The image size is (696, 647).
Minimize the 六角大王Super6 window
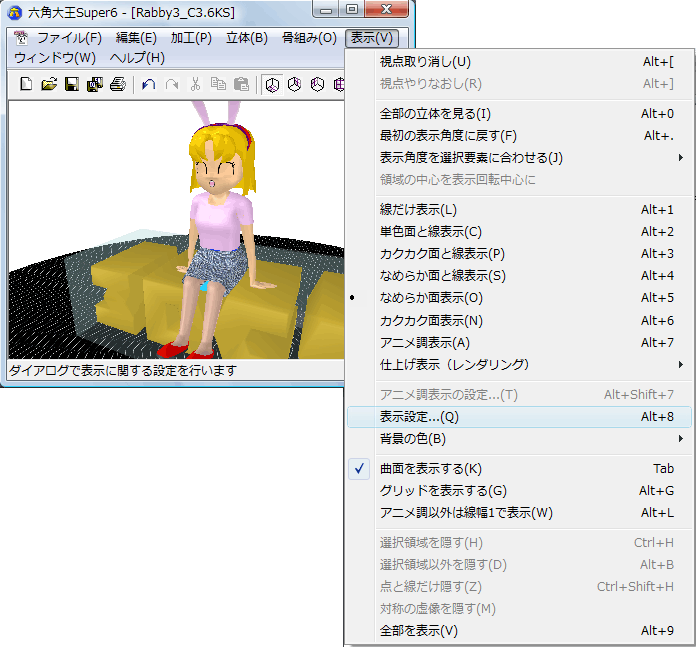[x=326, y=10]
